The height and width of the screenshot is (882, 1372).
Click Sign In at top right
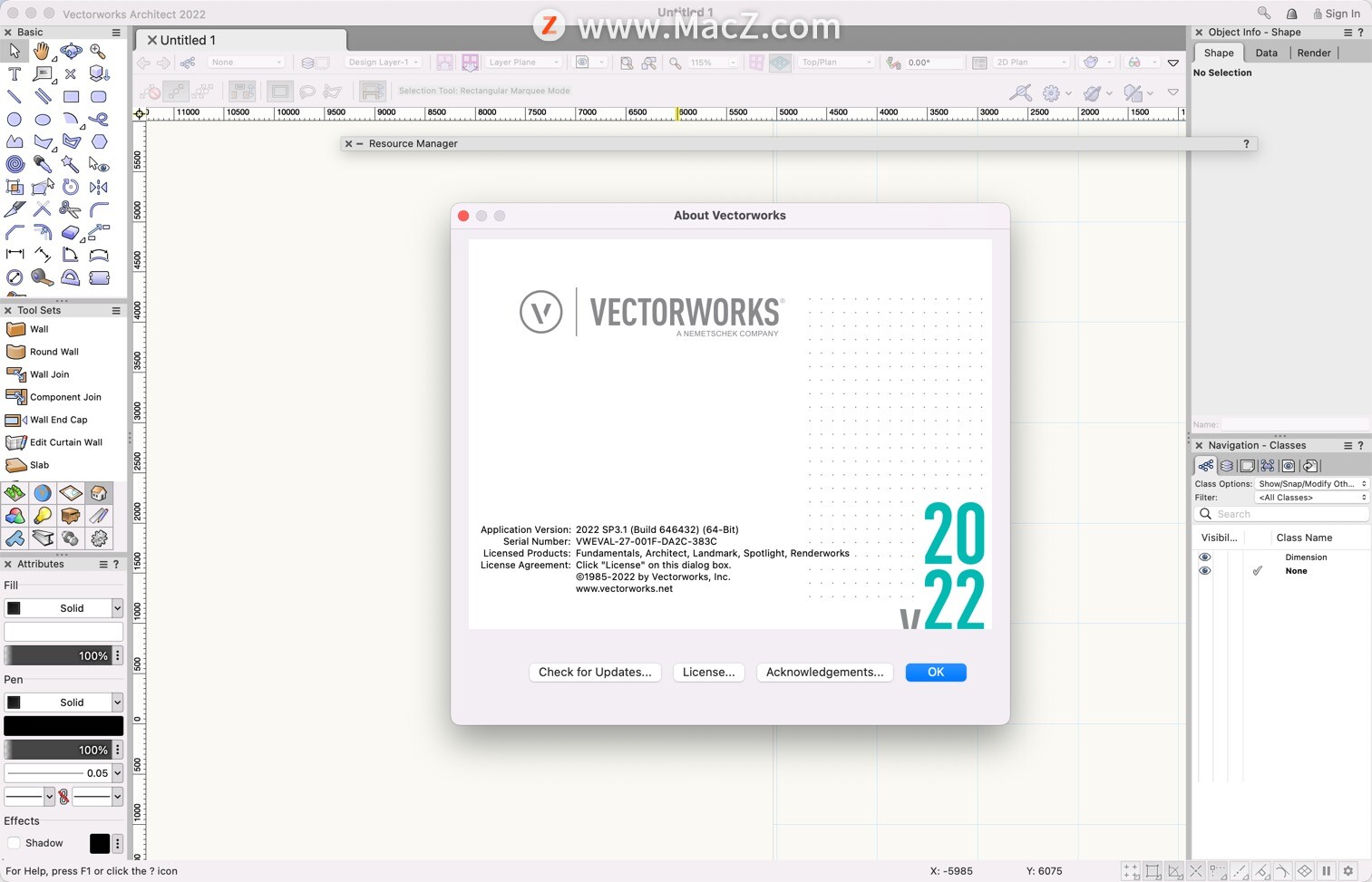click(x=1337, y=14)
